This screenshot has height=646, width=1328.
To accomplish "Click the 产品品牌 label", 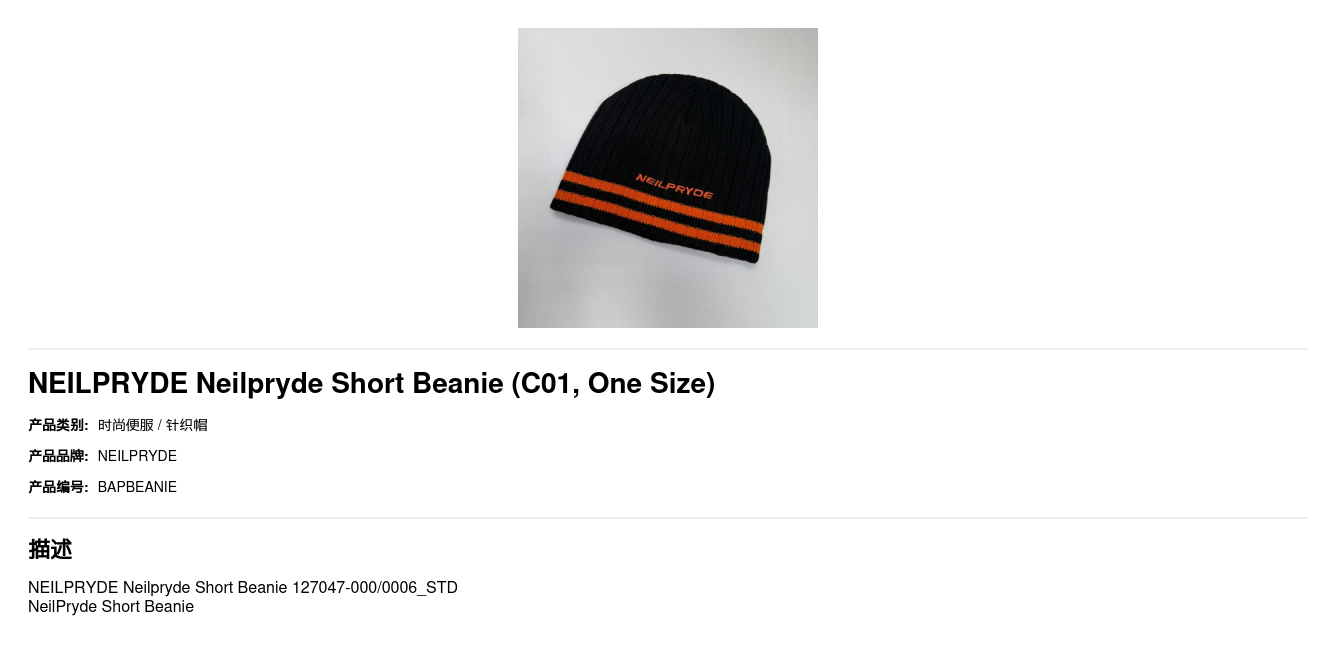I will (58, 456).
